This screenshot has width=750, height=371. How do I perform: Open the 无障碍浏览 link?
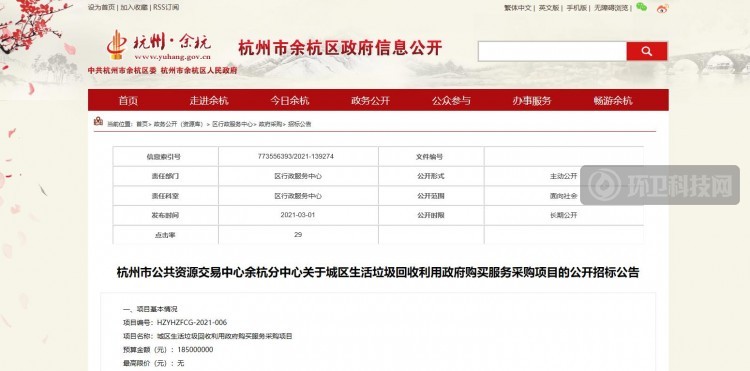coord(611,8)
